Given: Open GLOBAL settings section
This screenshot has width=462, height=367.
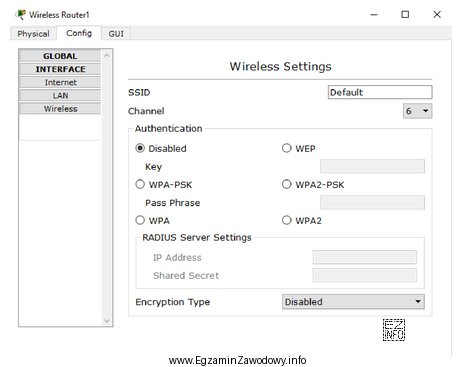Looking at the screenshot, I should [60, 56].
